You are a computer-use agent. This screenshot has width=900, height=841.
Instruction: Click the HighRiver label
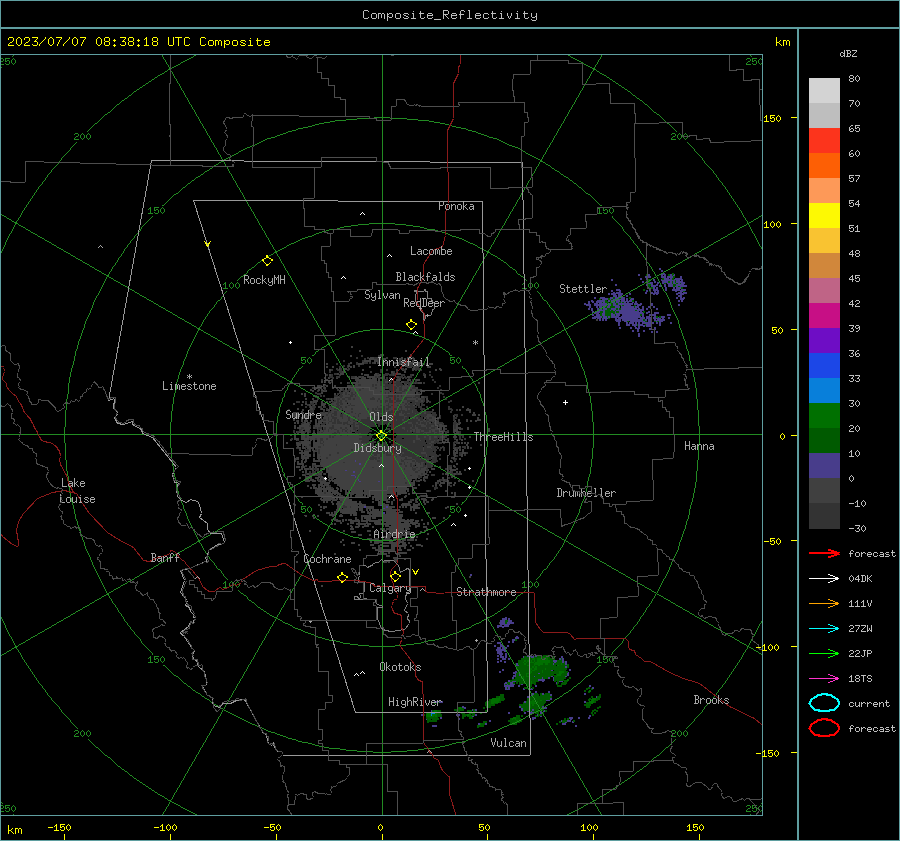point(415,702)
